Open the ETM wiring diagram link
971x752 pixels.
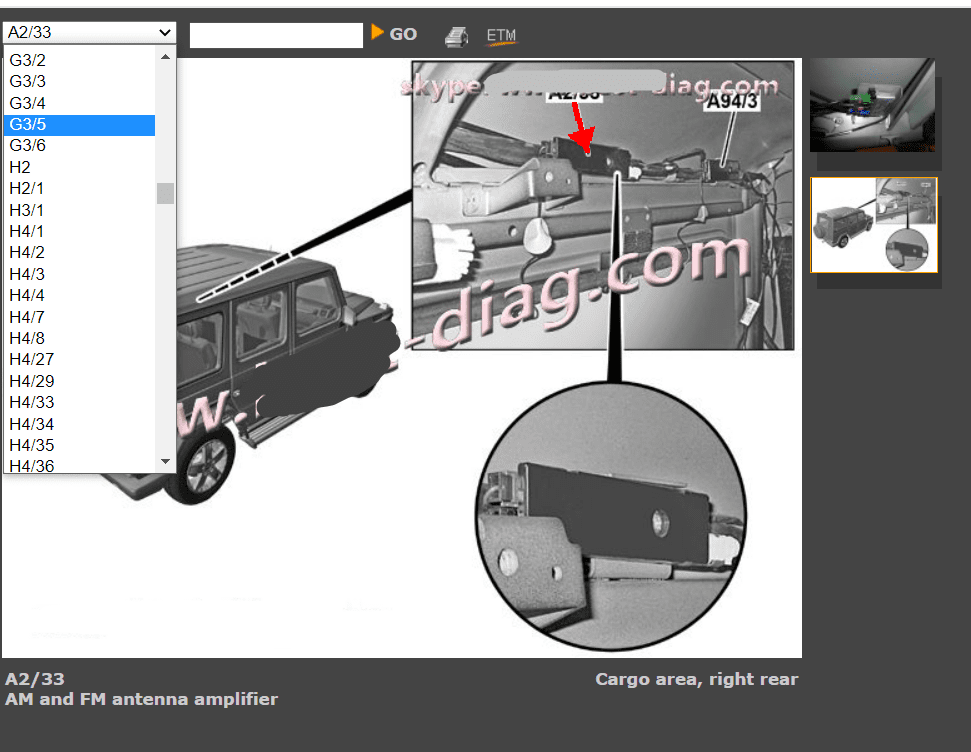click(x=501, y=36)
